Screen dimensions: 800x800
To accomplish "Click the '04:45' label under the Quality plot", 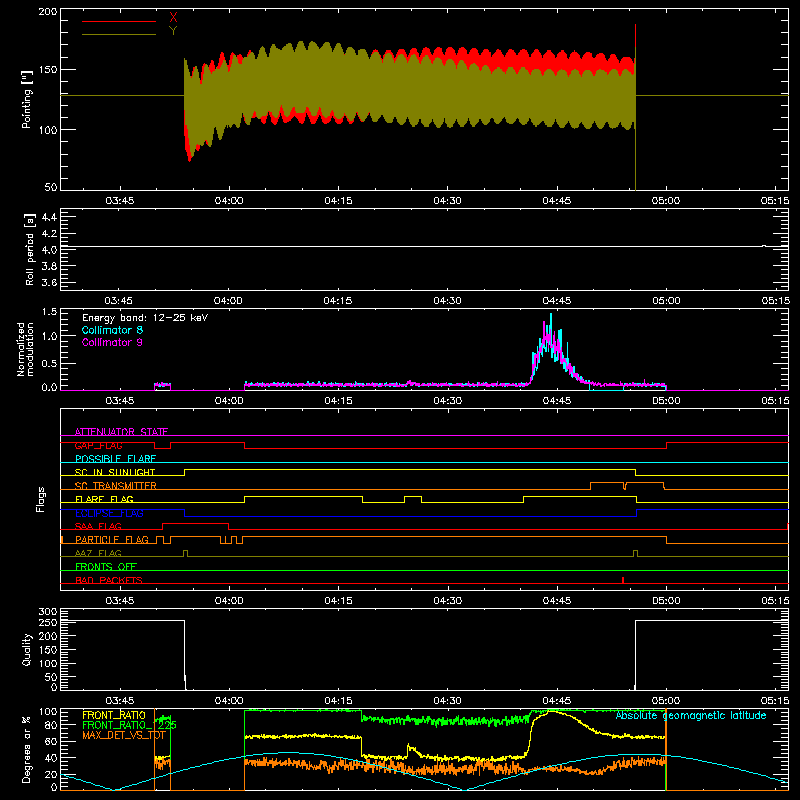I will (557, 701).
